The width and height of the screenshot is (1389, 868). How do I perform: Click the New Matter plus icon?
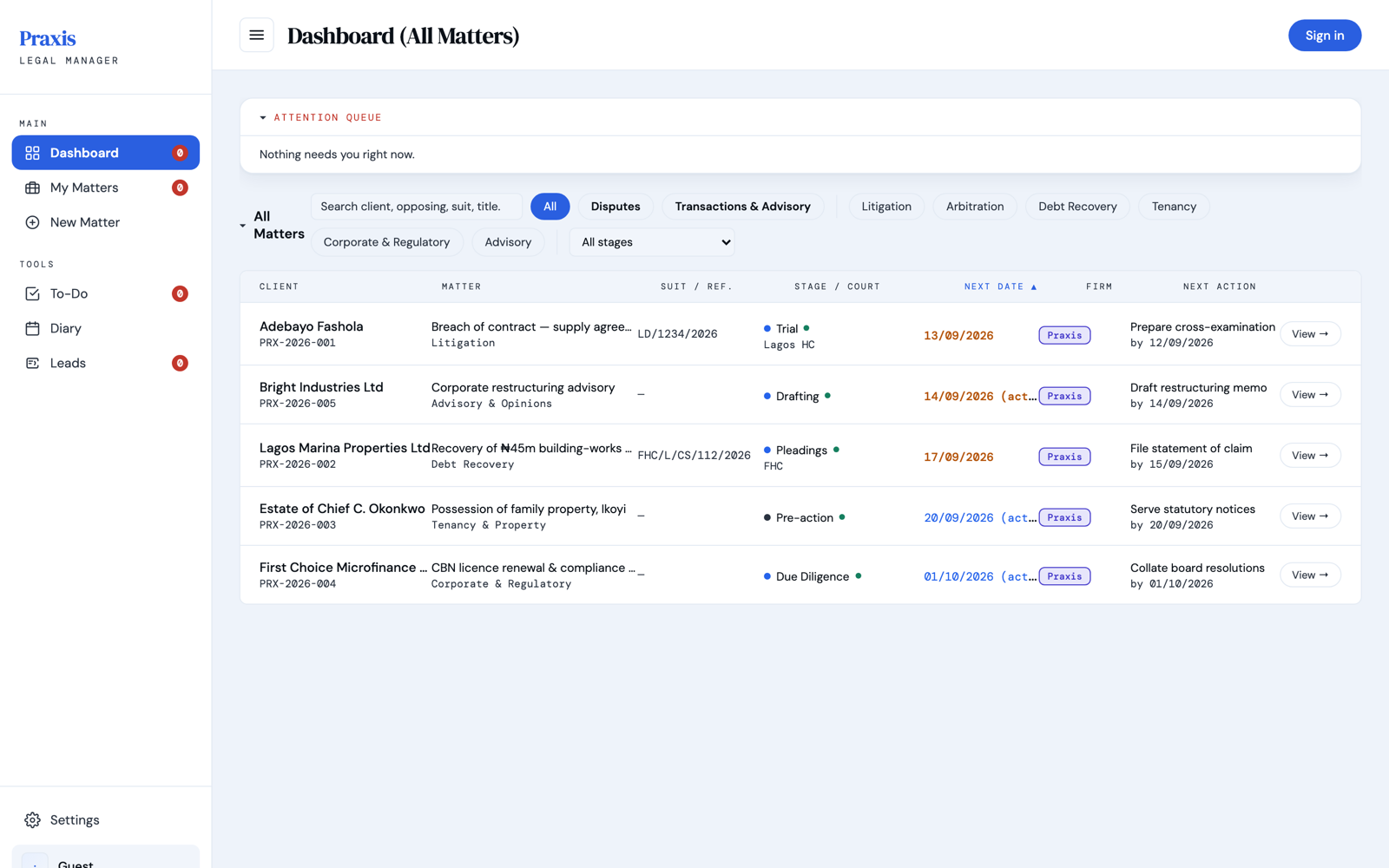[x=32, y=222]
